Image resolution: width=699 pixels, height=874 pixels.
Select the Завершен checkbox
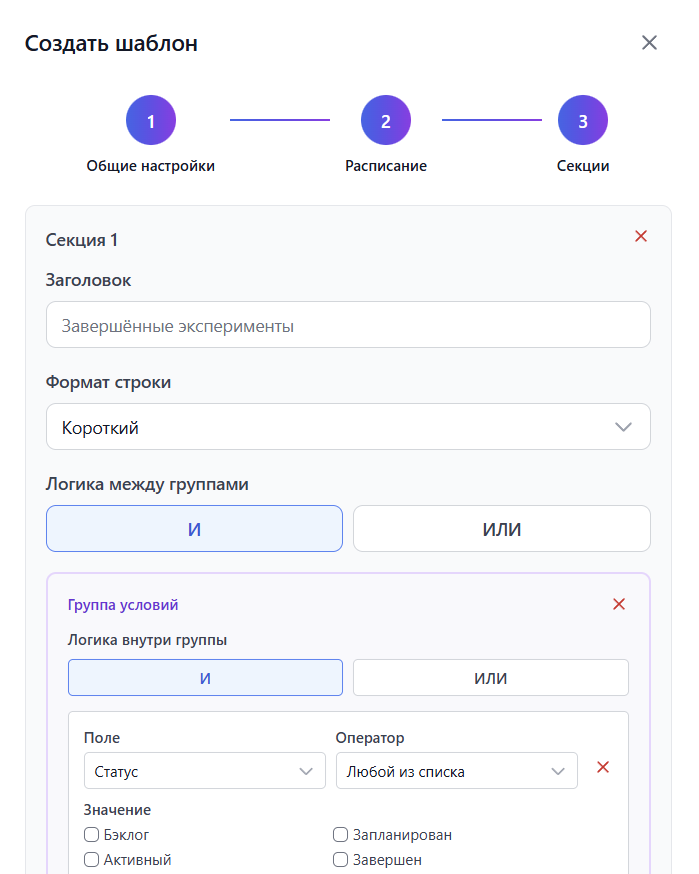(x=340, y=859)
